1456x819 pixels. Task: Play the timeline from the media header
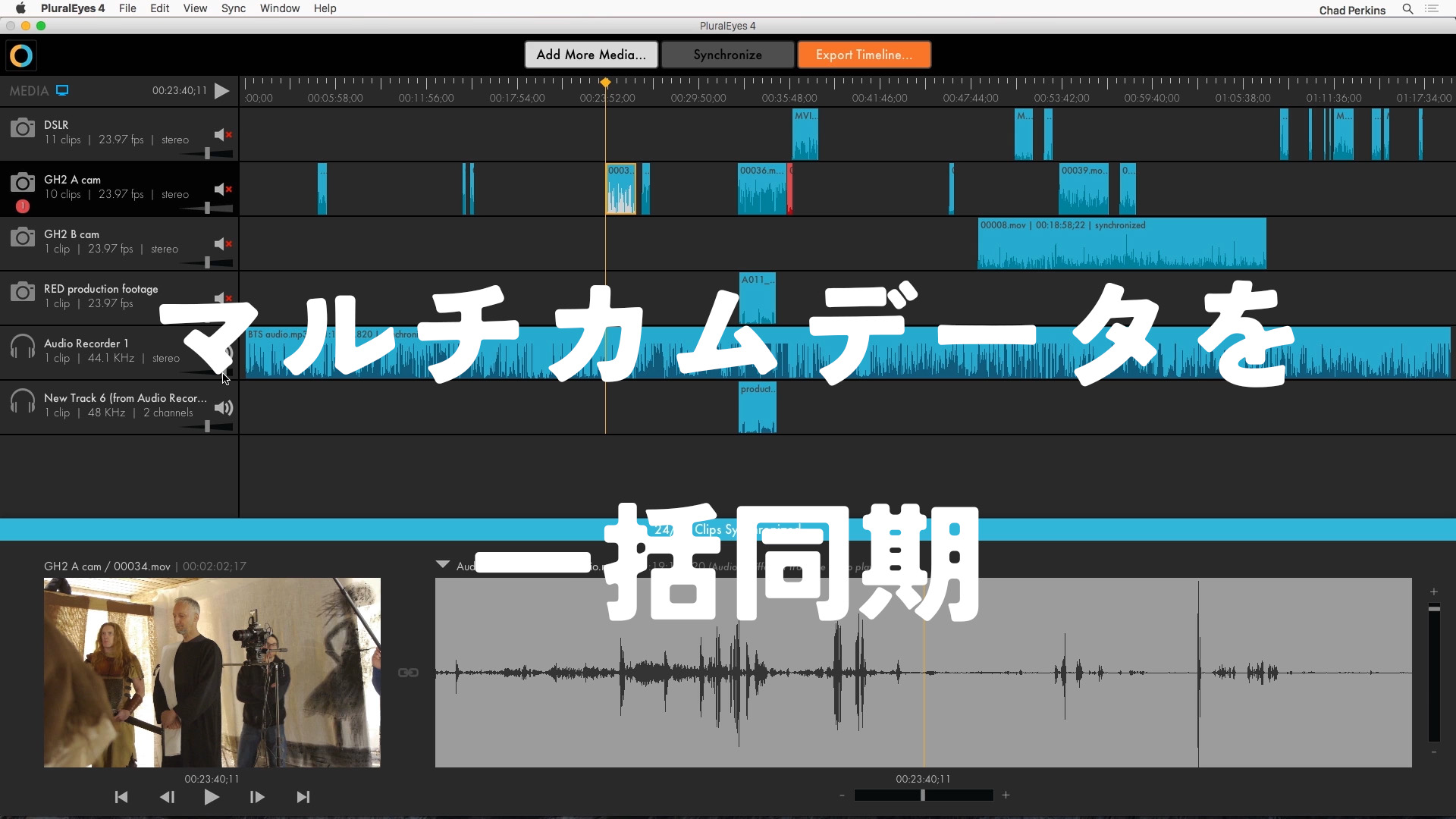[221, 91]
